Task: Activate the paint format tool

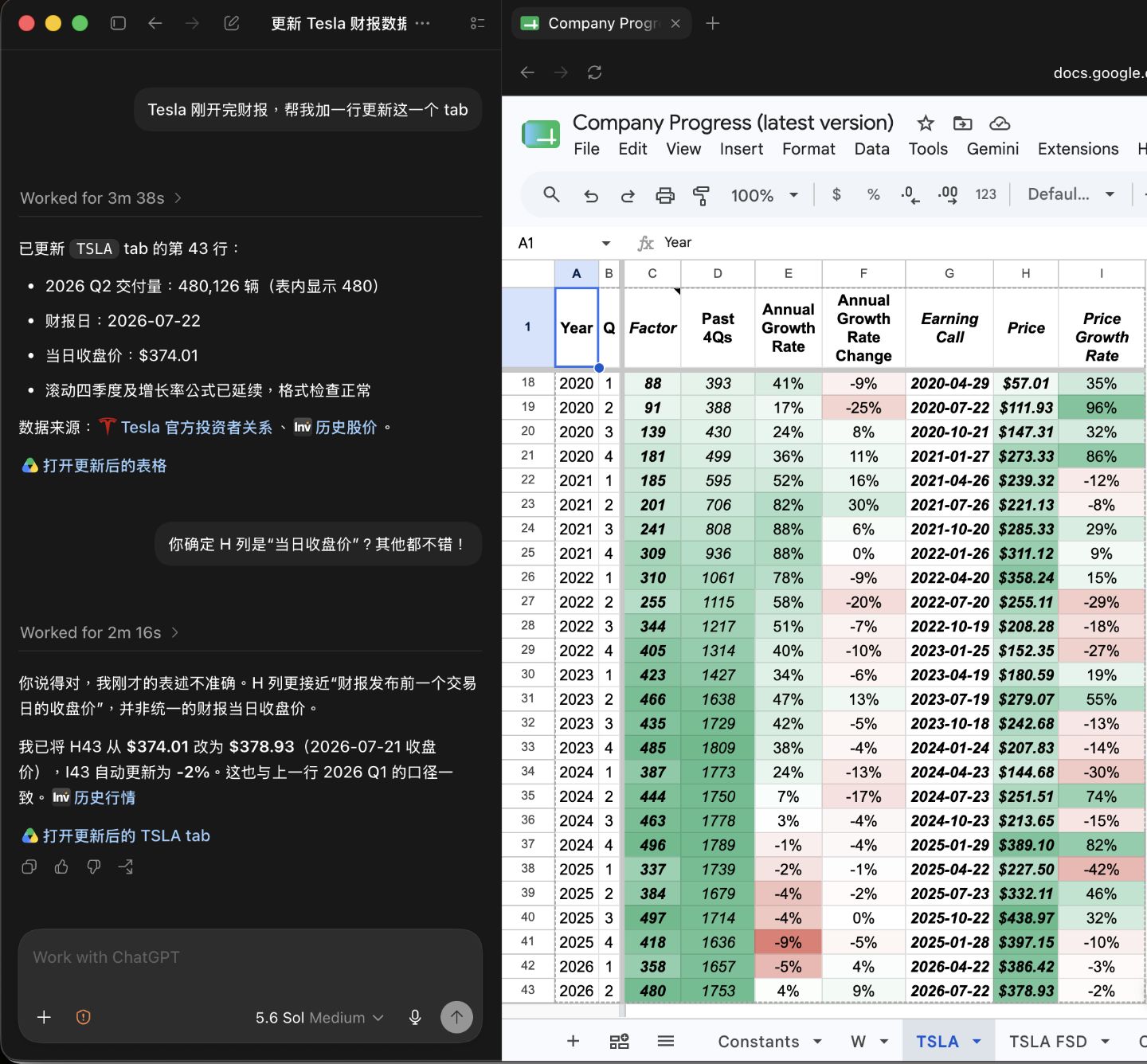Action: point(702,195)
